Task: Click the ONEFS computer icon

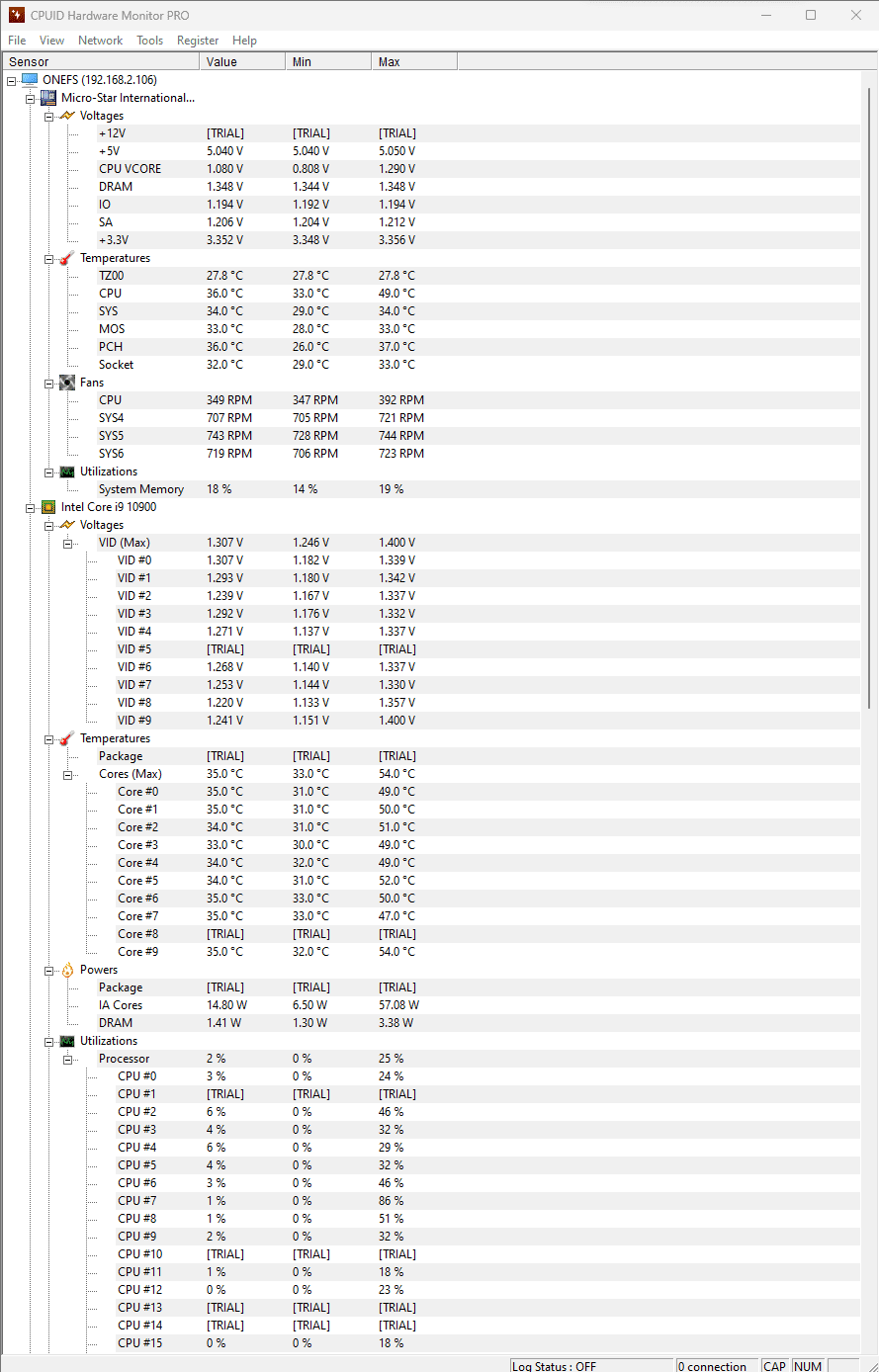Action: click(30, 80)
